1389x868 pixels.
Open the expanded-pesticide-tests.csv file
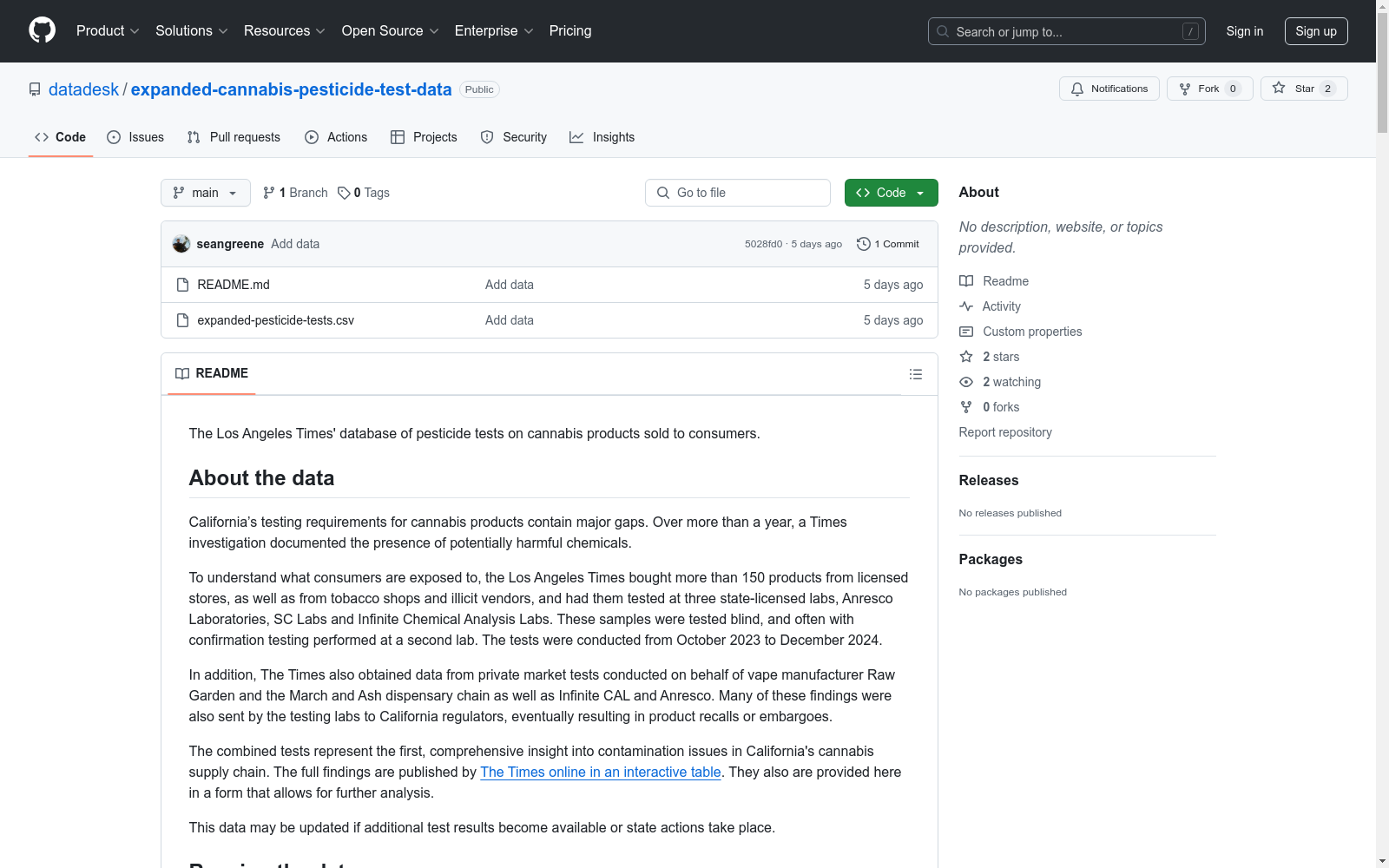point(275,320)
